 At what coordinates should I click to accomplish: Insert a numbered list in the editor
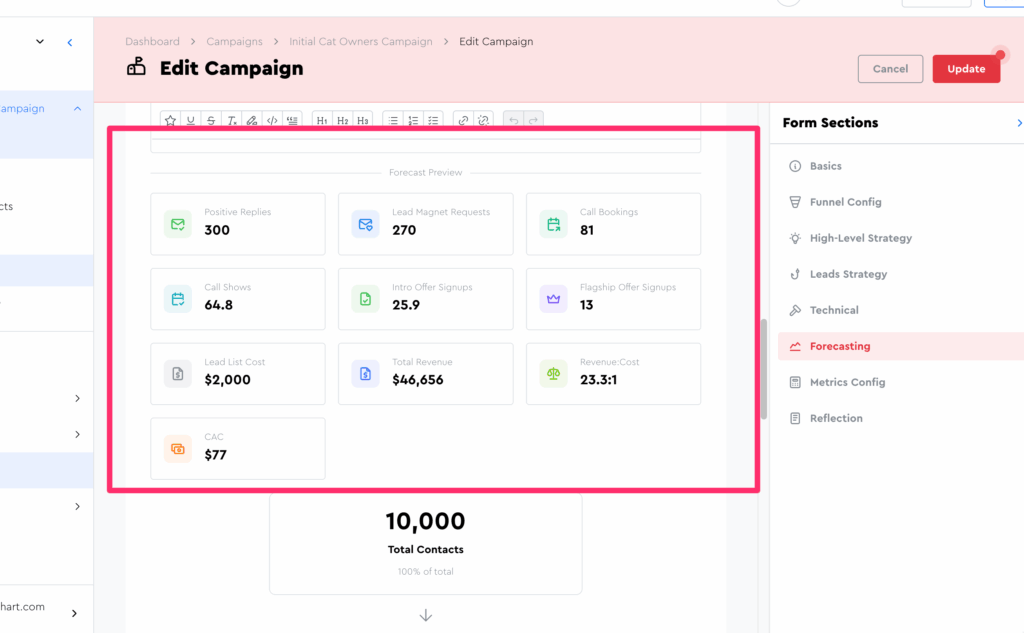(x=413, y=120)
